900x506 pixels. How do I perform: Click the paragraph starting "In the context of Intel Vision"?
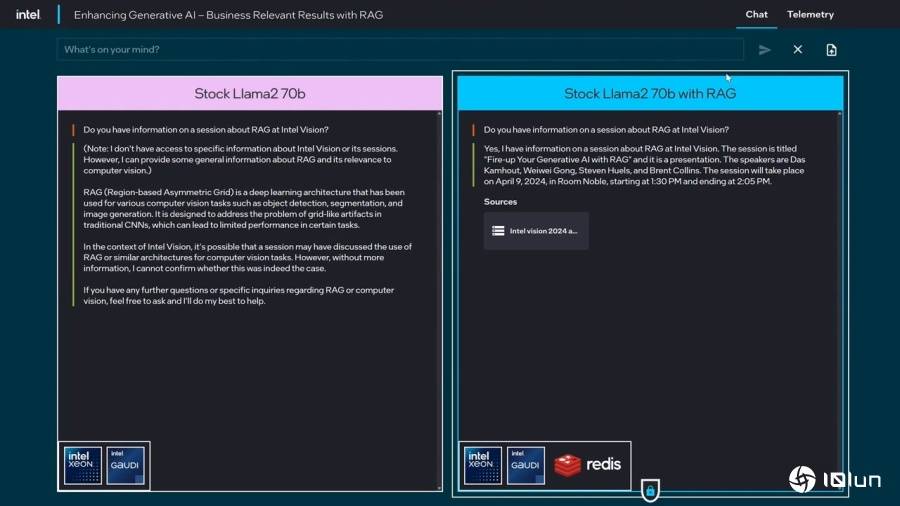[247, 257]
